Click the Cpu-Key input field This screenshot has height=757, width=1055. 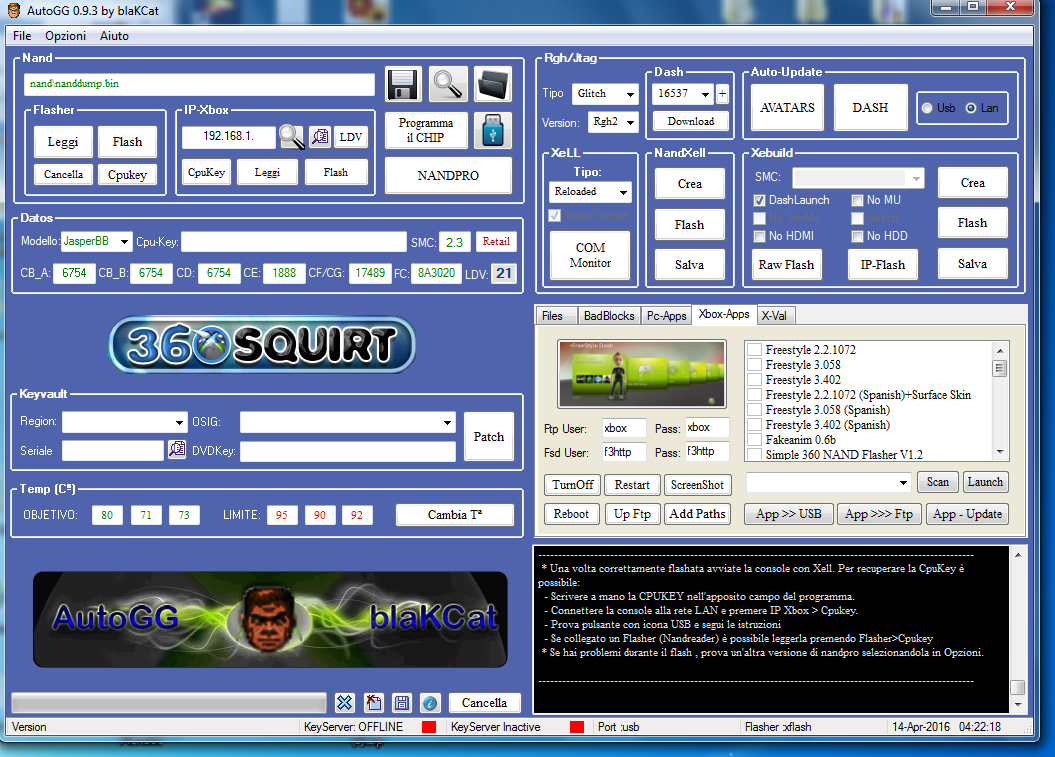click(x=293, y=242)
